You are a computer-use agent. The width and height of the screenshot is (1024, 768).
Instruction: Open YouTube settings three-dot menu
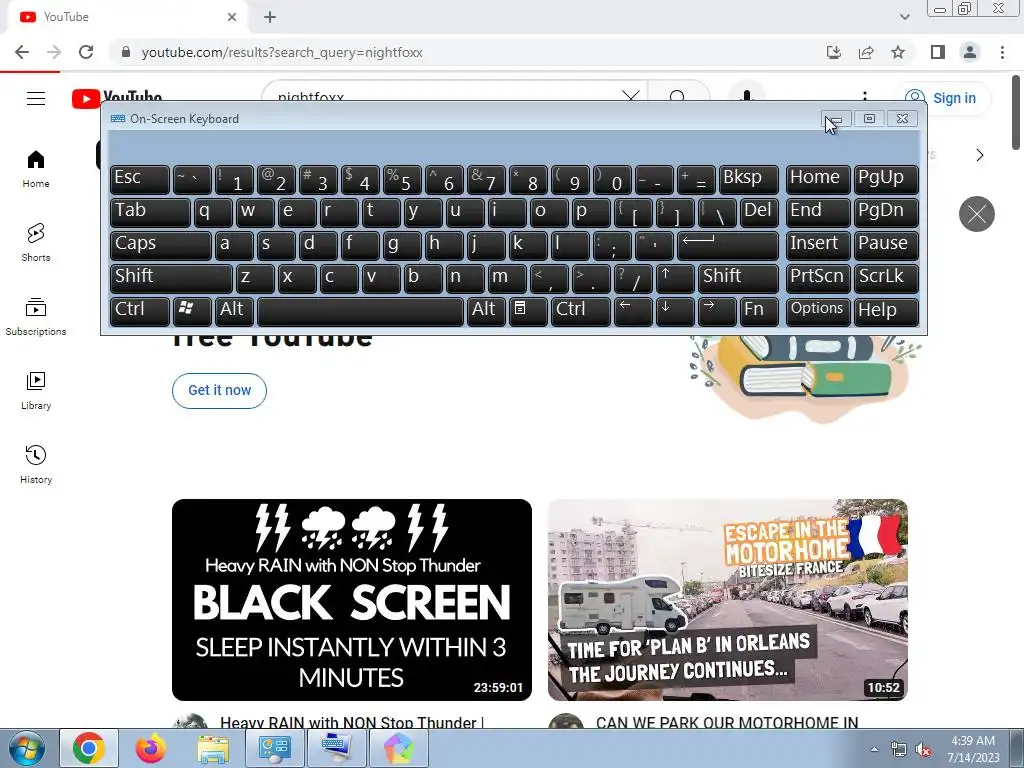pyautogui.click(x=865, y=95)
